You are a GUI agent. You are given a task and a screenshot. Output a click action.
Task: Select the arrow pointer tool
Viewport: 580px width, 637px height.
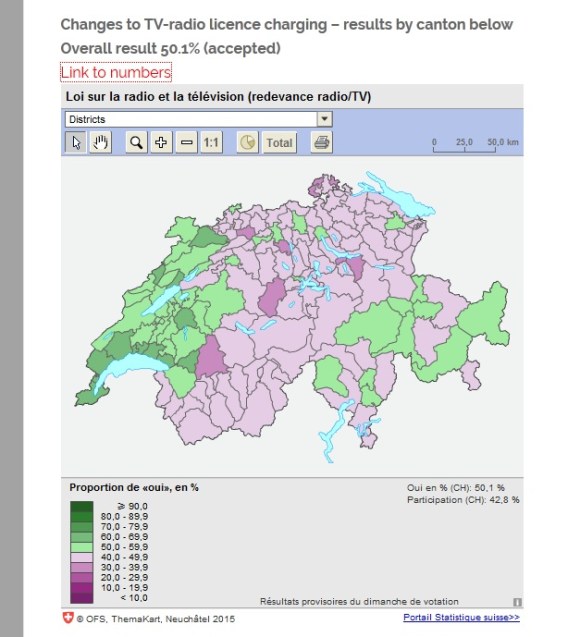[x=76, y=143]
